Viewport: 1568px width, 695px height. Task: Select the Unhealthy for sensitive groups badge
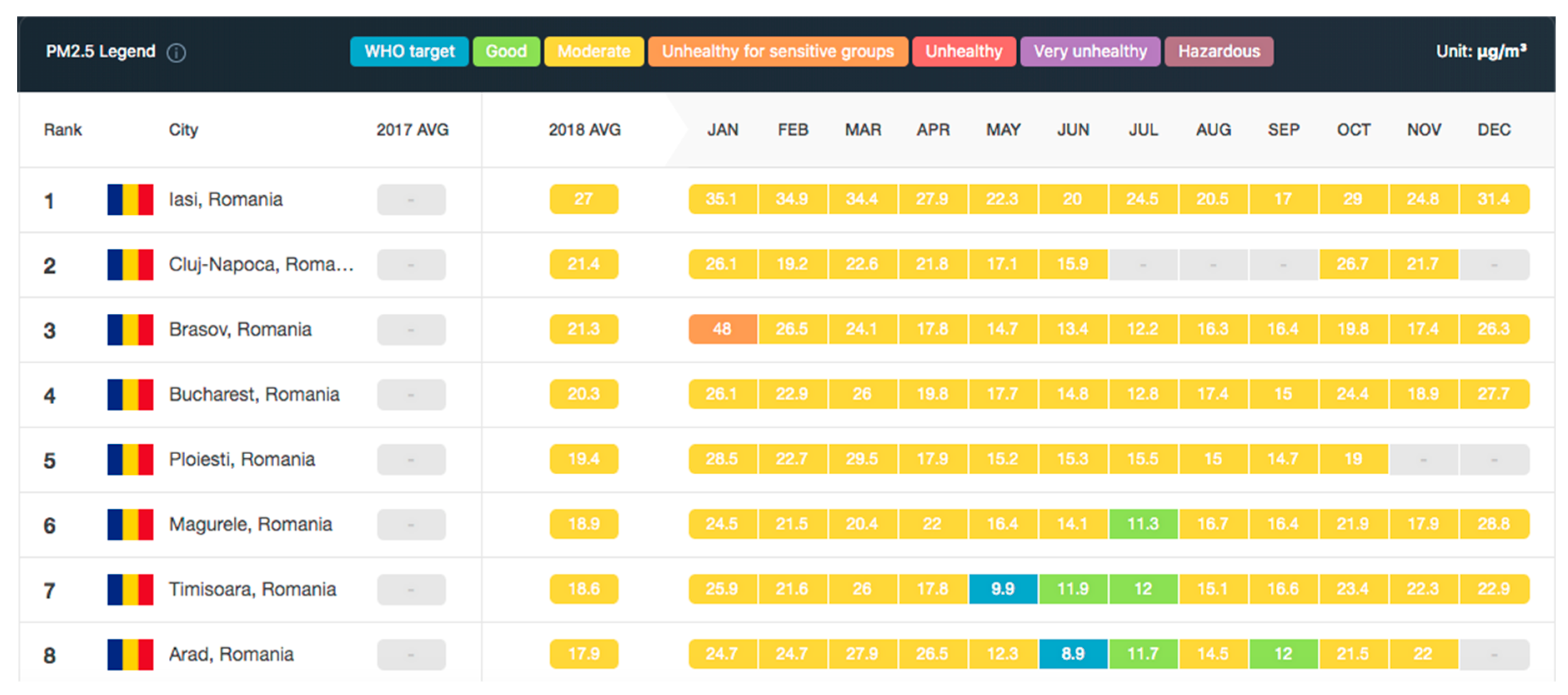click(x=777, y=52)
